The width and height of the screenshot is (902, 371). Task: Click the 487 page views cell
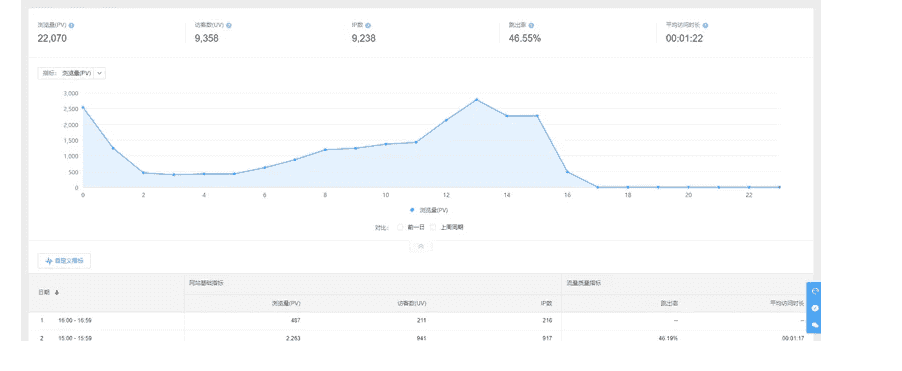pos(296,320)
